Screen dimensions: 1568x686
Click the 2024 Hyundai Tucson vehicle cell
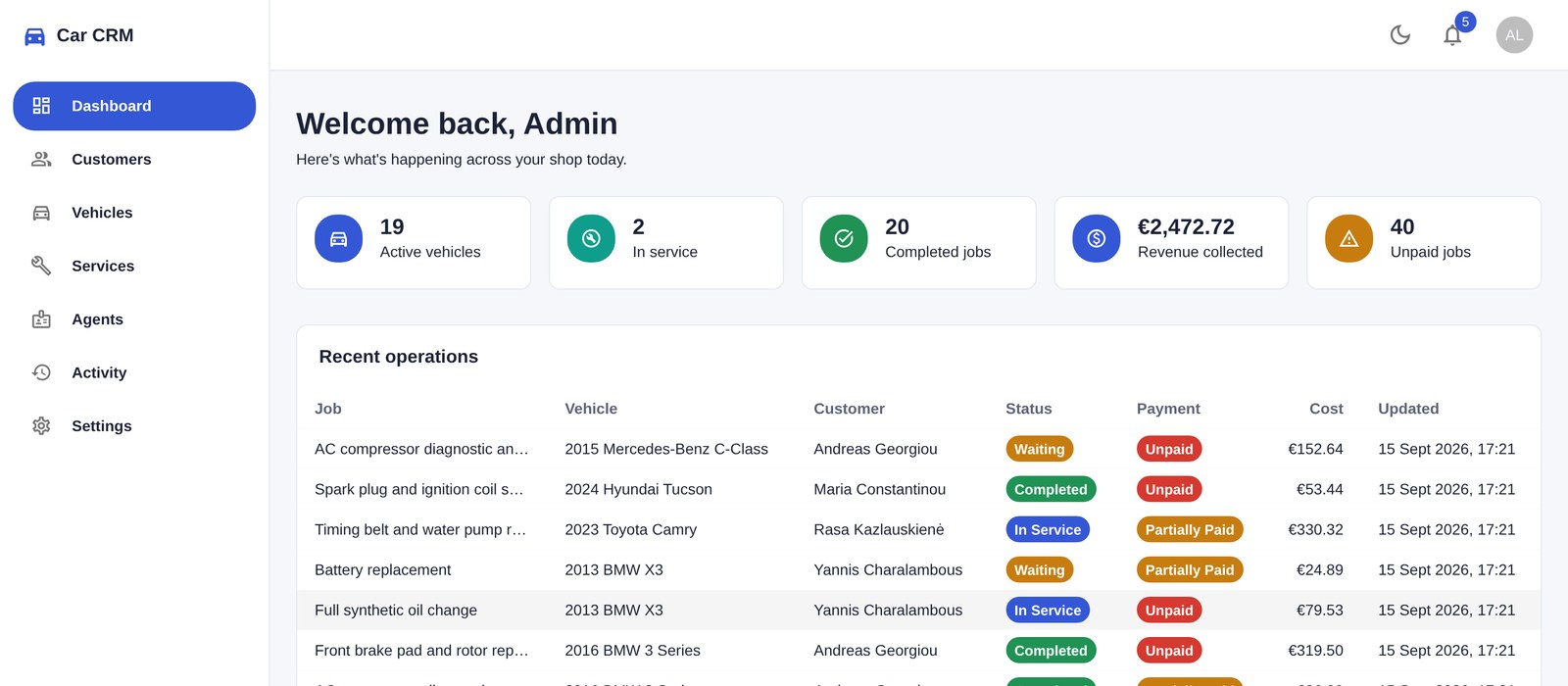pyautogui.click(x=638, y=489)
